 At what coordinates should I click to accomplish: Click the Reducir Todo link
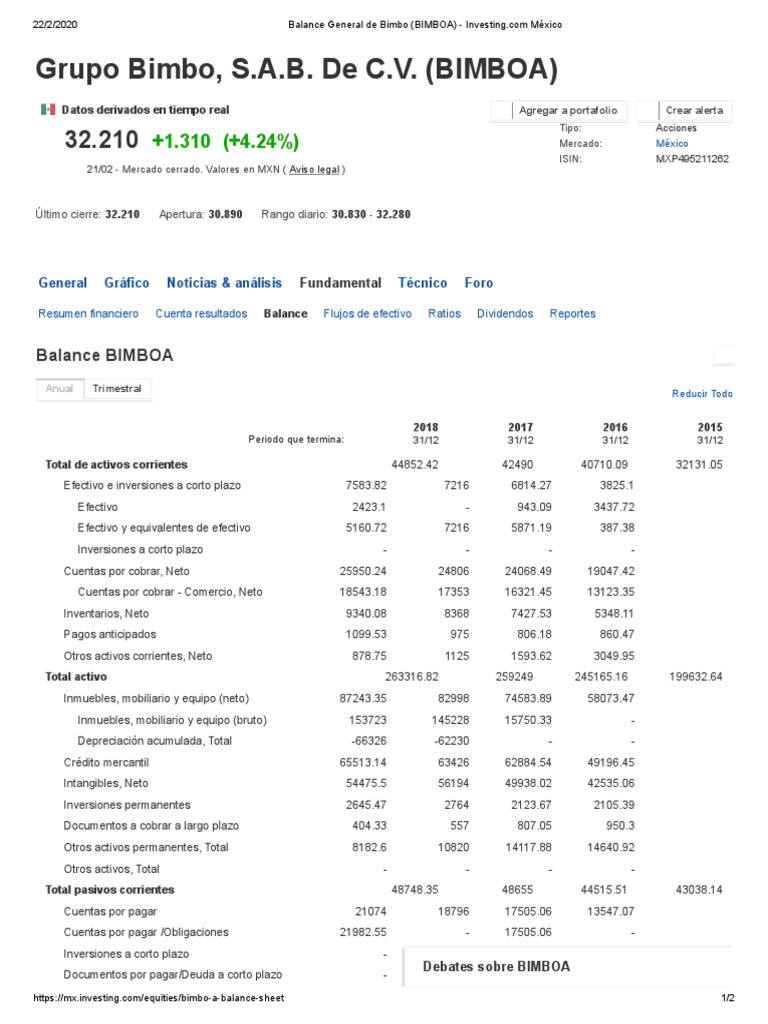(x=702, y=394)
